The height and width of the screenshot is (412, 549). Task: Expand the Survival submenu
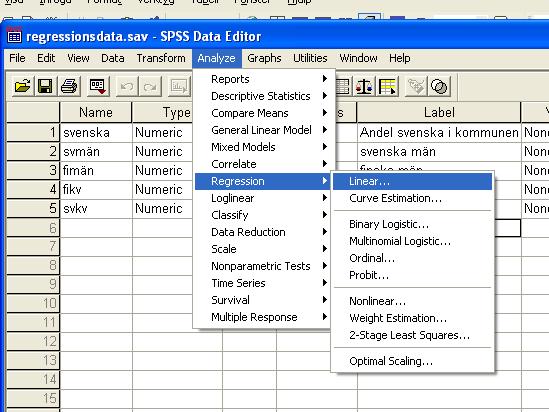262,300
